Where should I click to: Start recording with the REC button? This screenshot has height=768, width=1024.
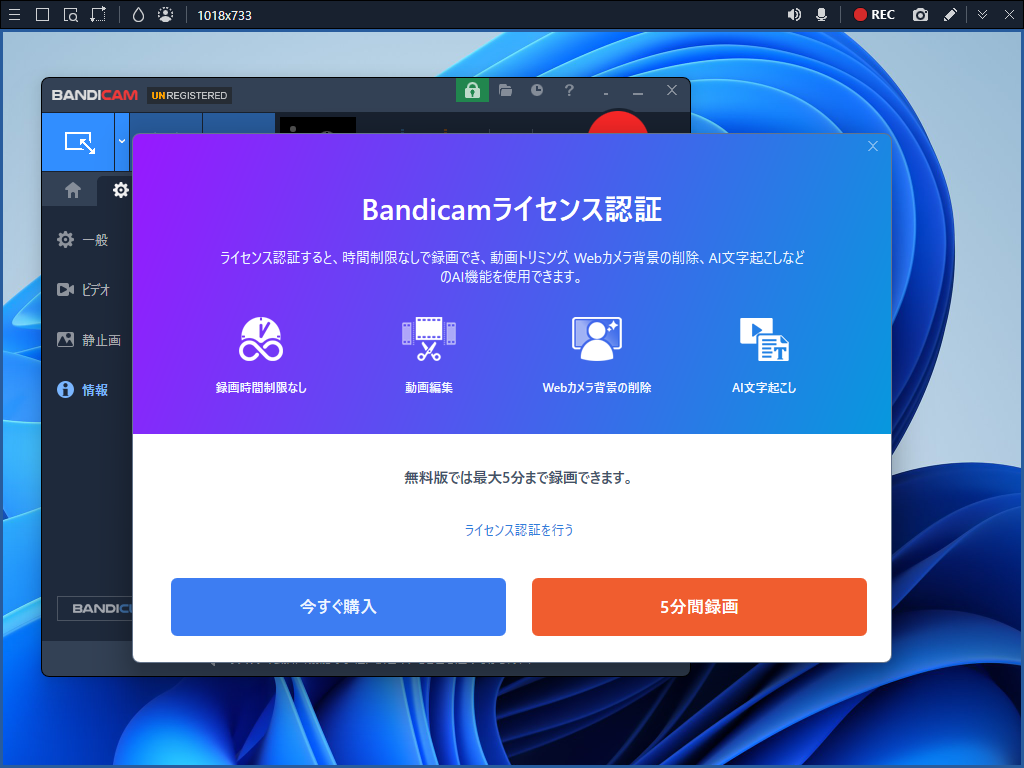click(874, 14)
